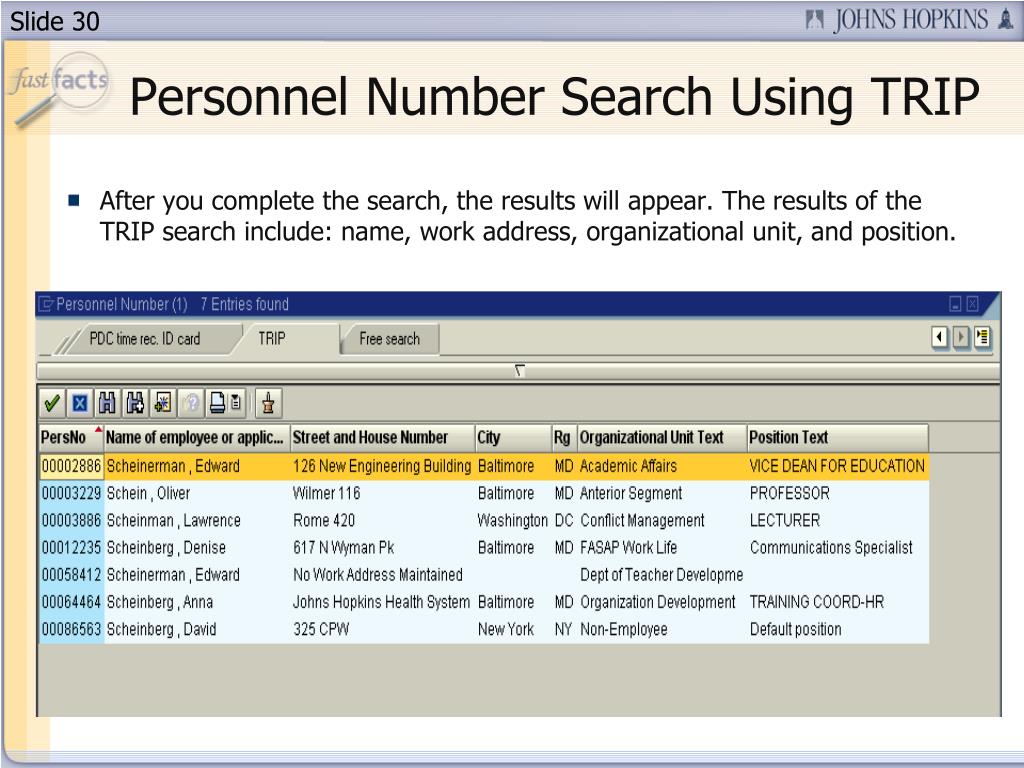Click Find Next binoculars-plus icon
Viewport: 1024px width, 768px height.
point(135,404)
